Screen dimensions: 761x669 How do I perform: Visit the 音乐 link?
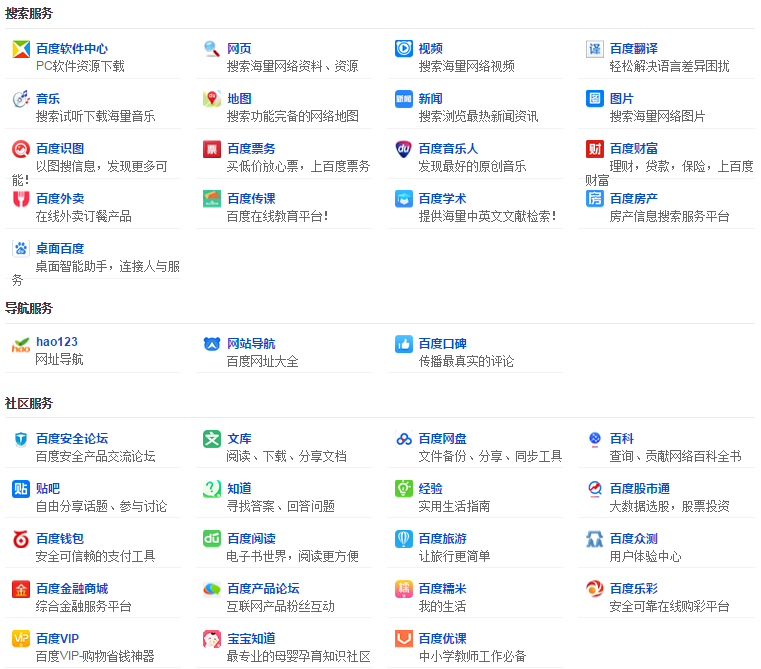48,99
